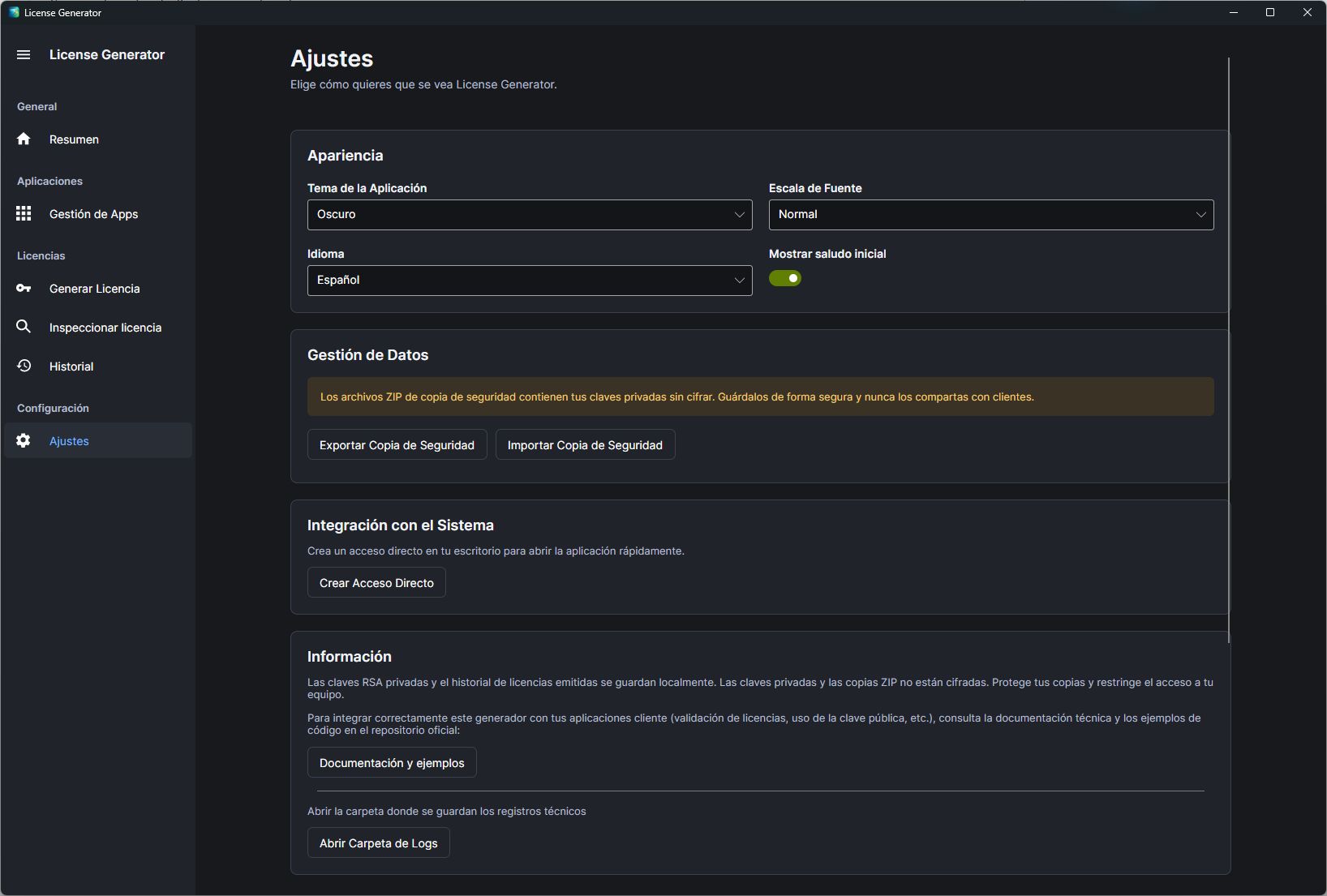Screen dimensions: 1327x896
Task: Select Generar Licencia in sidebar
Action: (x=98, y=289)
